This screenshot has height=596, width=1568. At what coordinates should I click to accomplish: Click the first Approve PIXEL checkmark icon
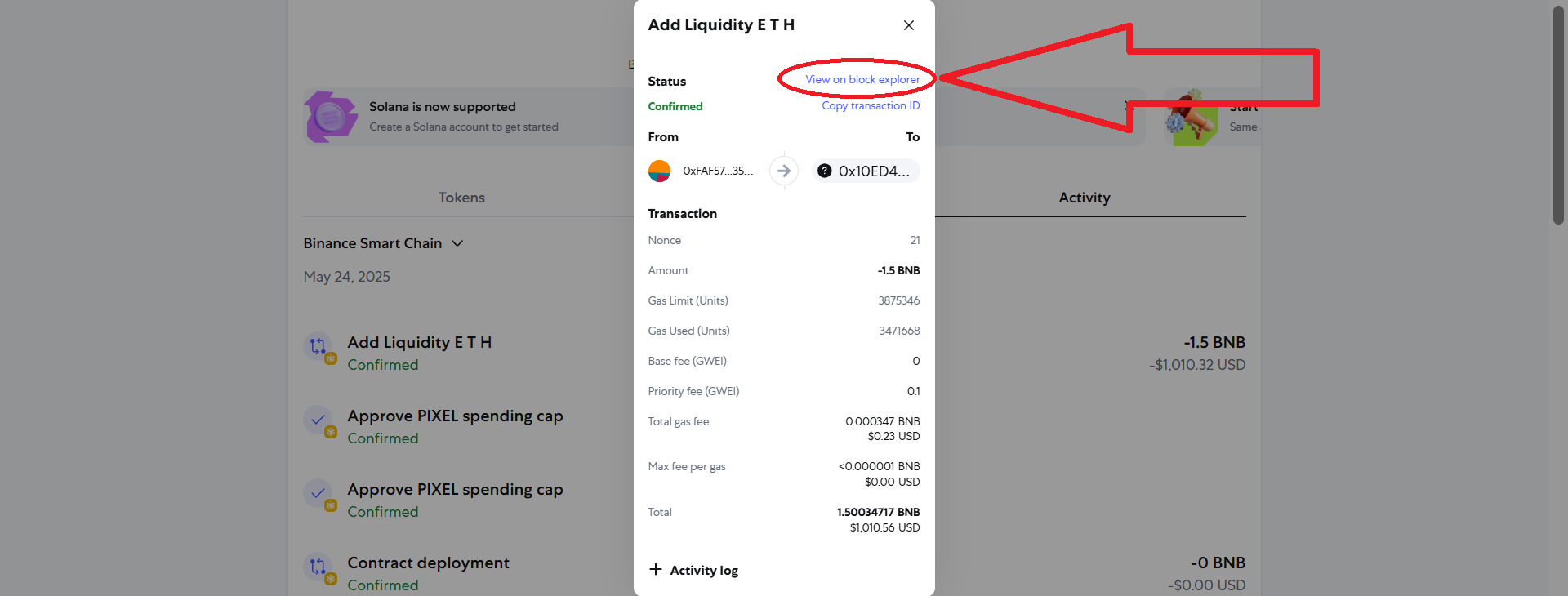319,421
